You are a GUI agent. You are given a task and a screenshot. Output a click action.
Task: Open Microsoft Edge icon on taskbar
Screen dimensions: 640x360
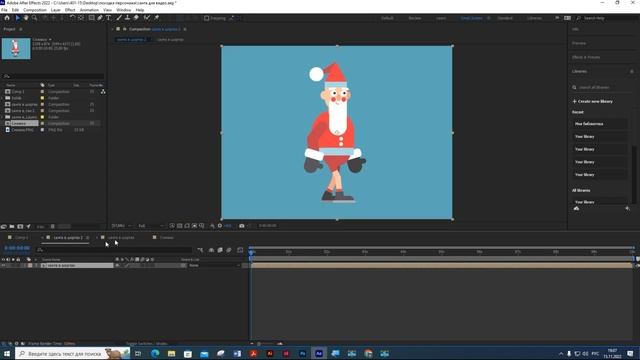[155, 353]
